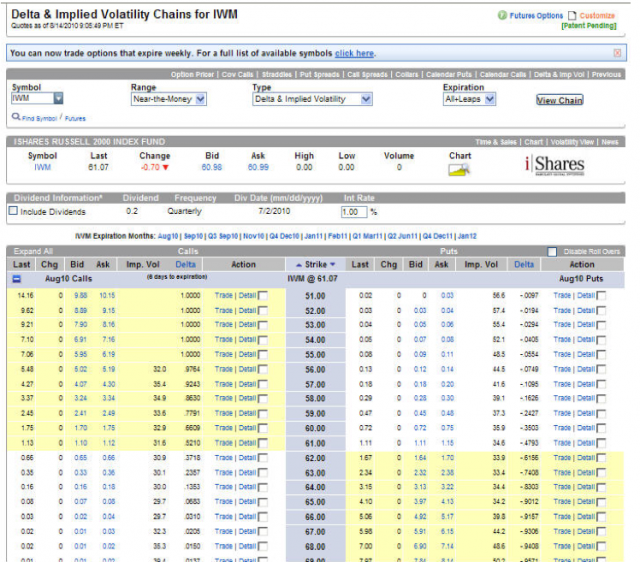Open the Symbol dropdown

point(58,98)
